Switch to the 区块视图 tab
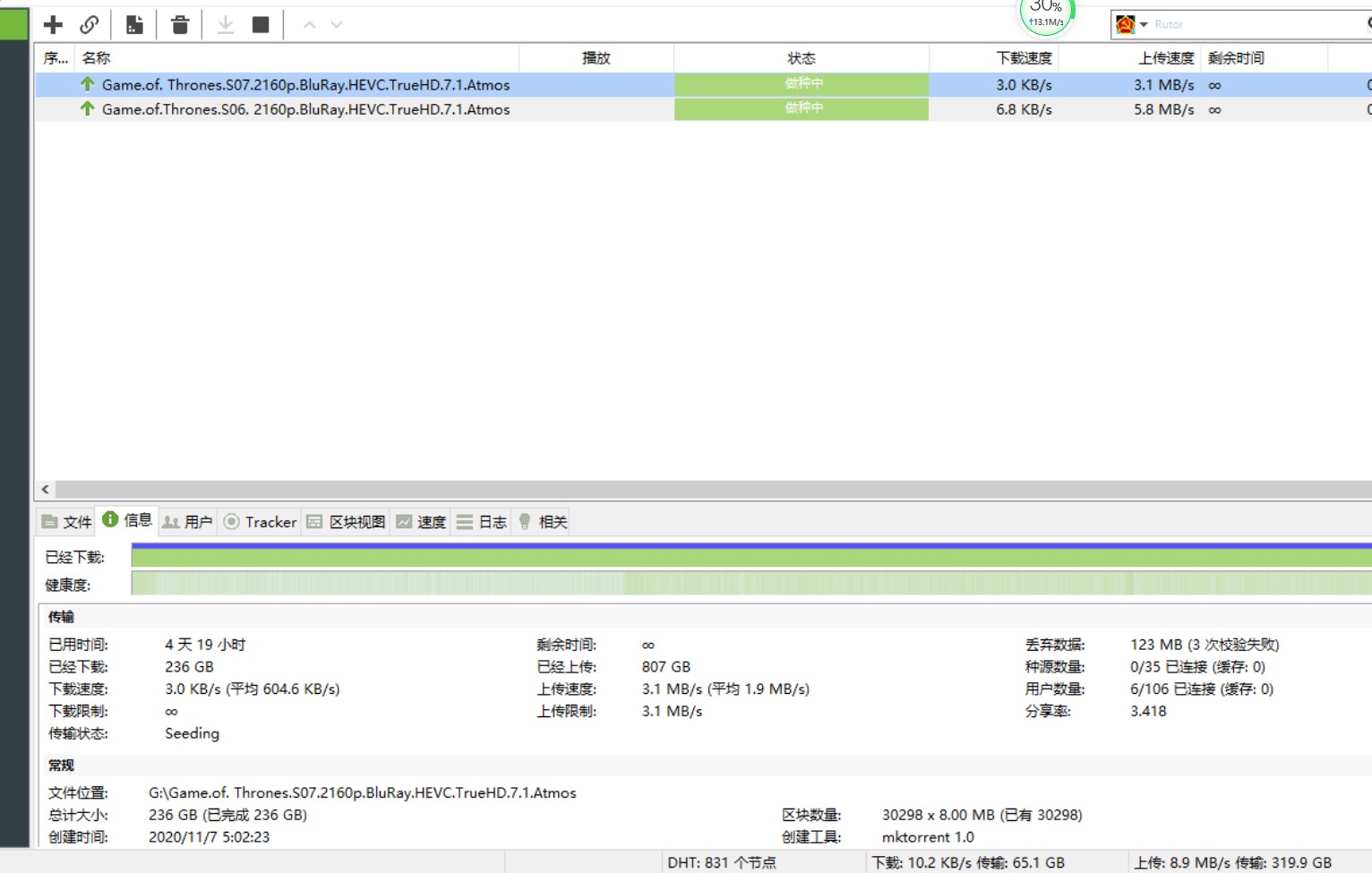 coord(347,522)
